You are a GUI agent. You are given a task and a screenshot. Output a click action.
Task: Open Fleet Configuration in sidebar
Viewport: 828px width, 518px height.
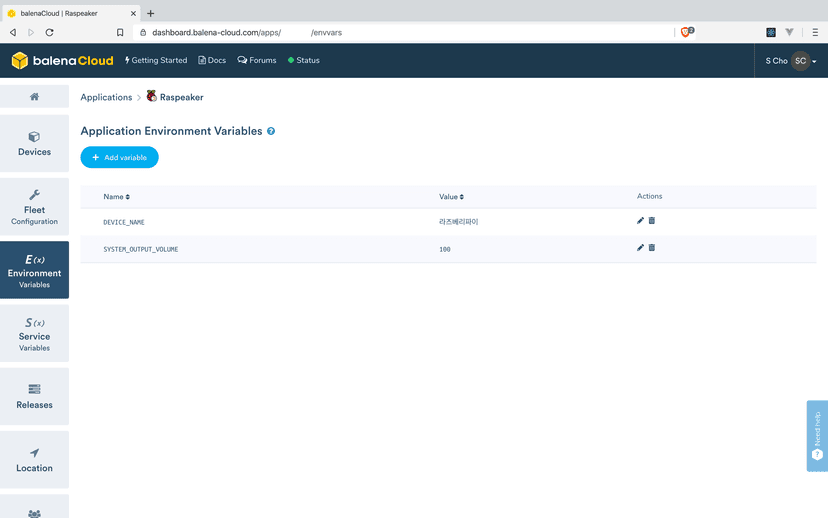point(34,207)
